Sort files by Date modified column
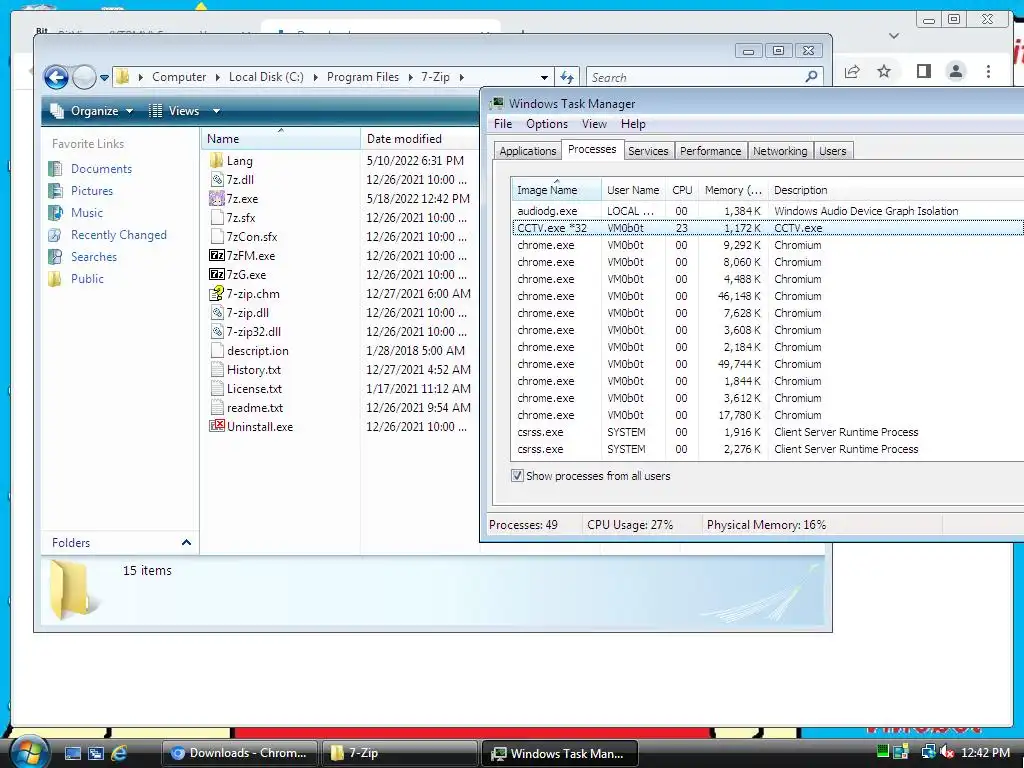Screen dimensions: 1024x768 pos(419,138)
